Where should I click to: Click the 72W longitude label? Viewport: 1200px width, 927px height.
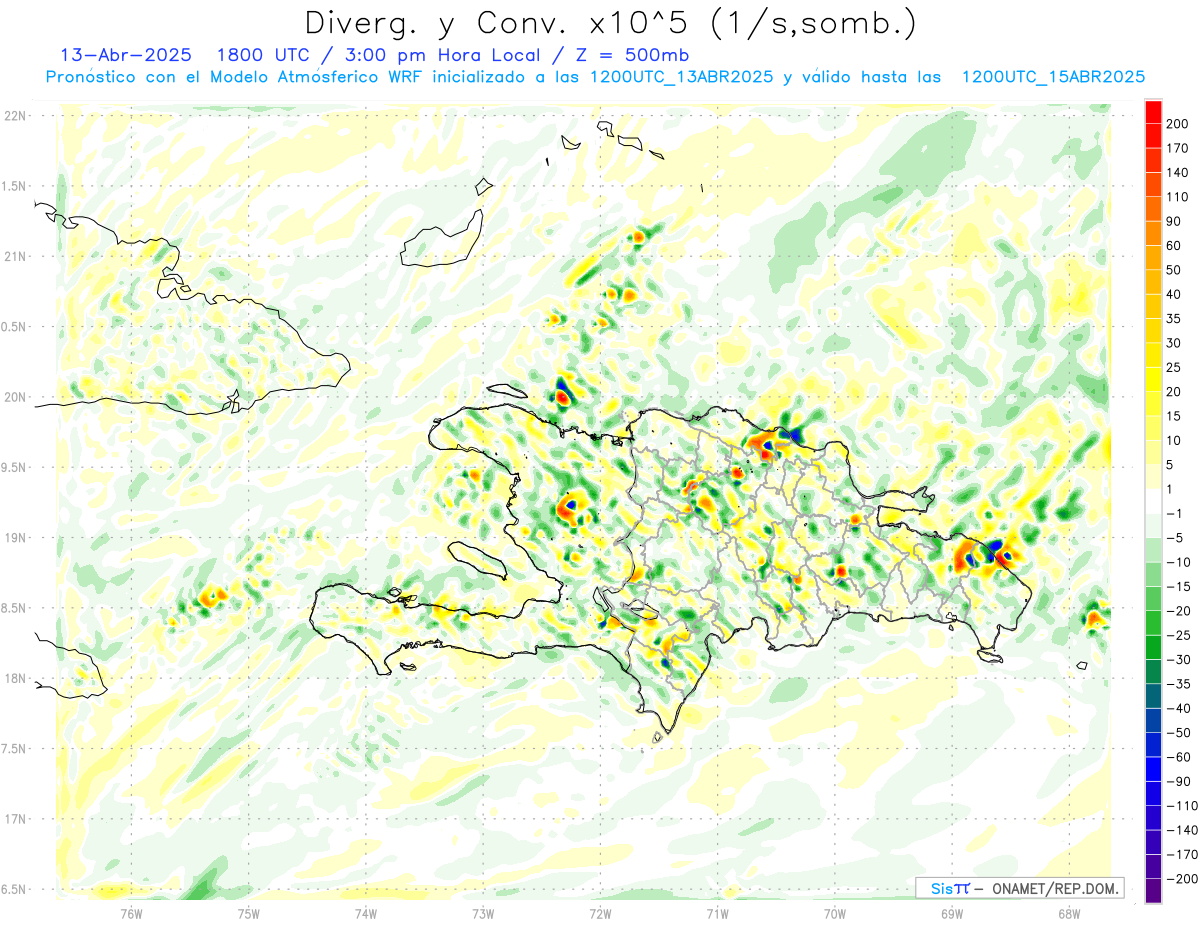[x=600, y=913]
